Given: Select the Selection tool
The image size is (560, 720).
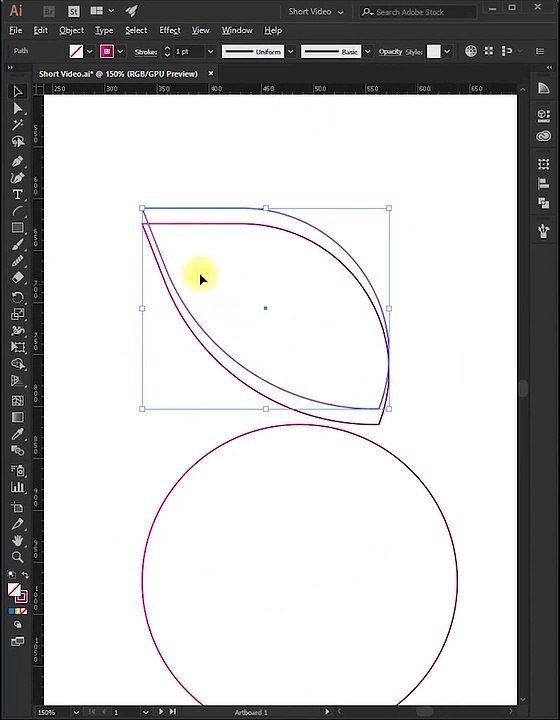Looking at the screenshot, I should tap(17, 91).
